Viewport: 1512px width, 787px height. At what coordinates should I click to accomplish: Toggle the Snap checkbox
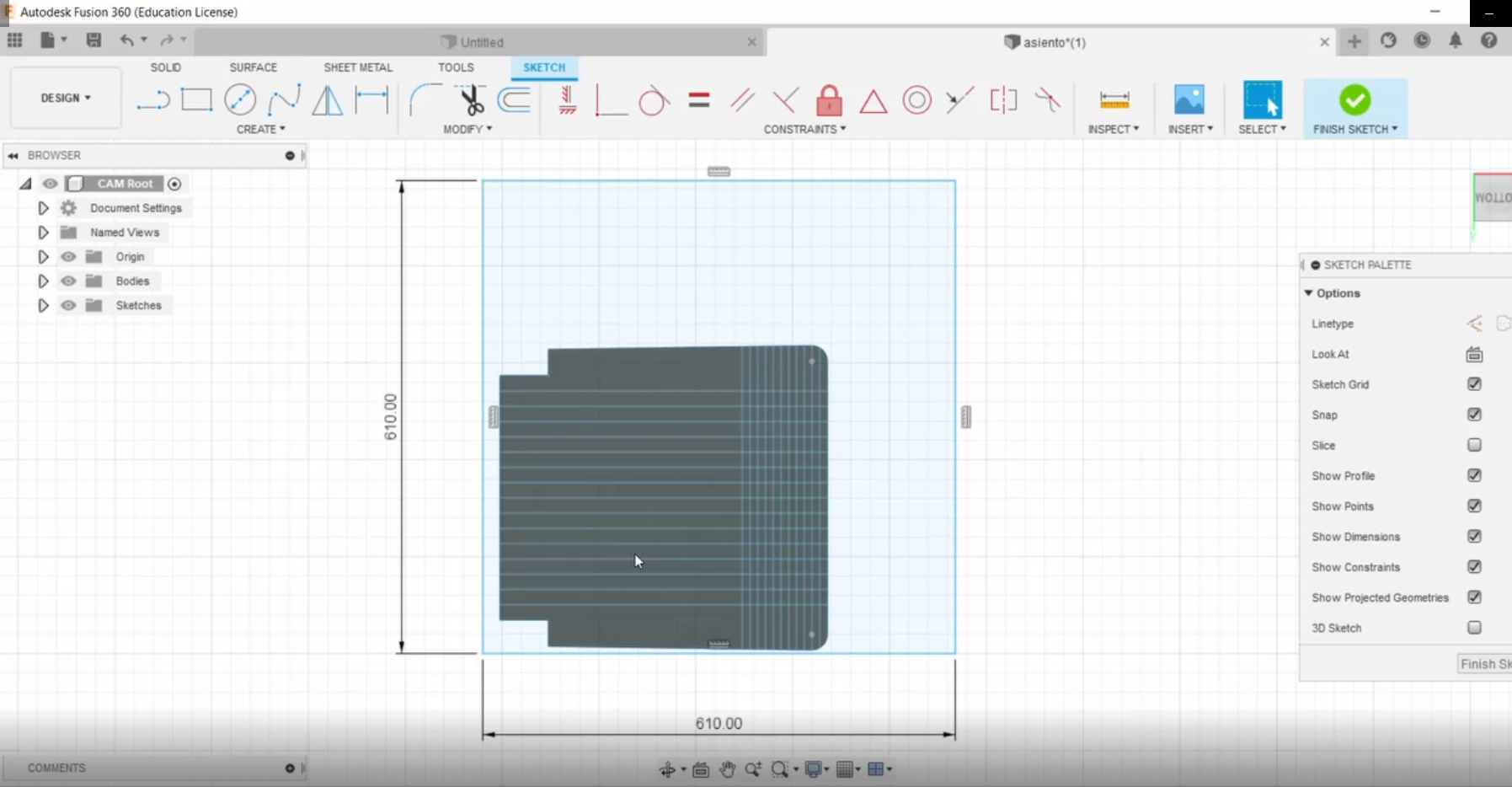tap(1474, 415)
